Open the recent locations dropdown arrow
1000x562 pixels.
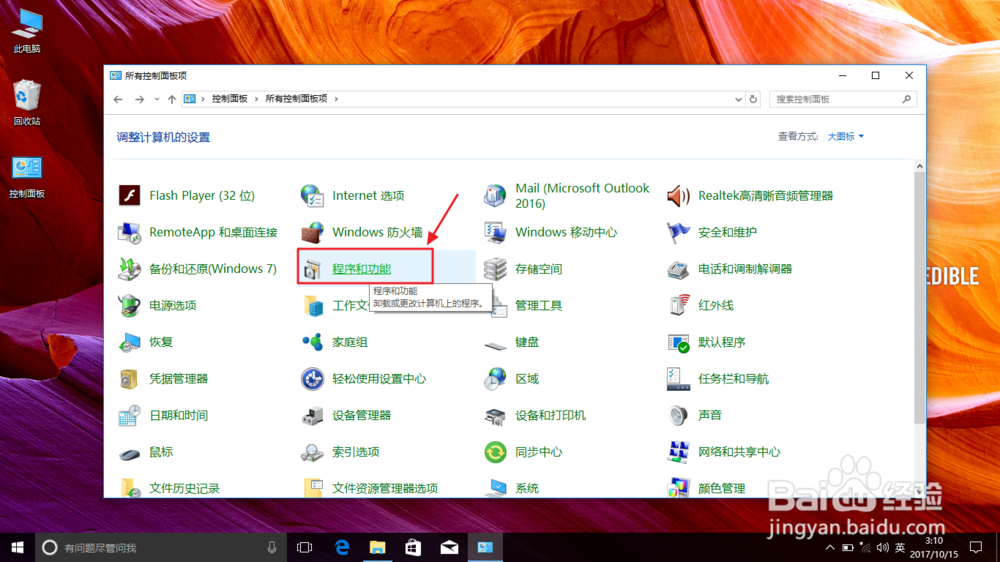tap(156, 100)
